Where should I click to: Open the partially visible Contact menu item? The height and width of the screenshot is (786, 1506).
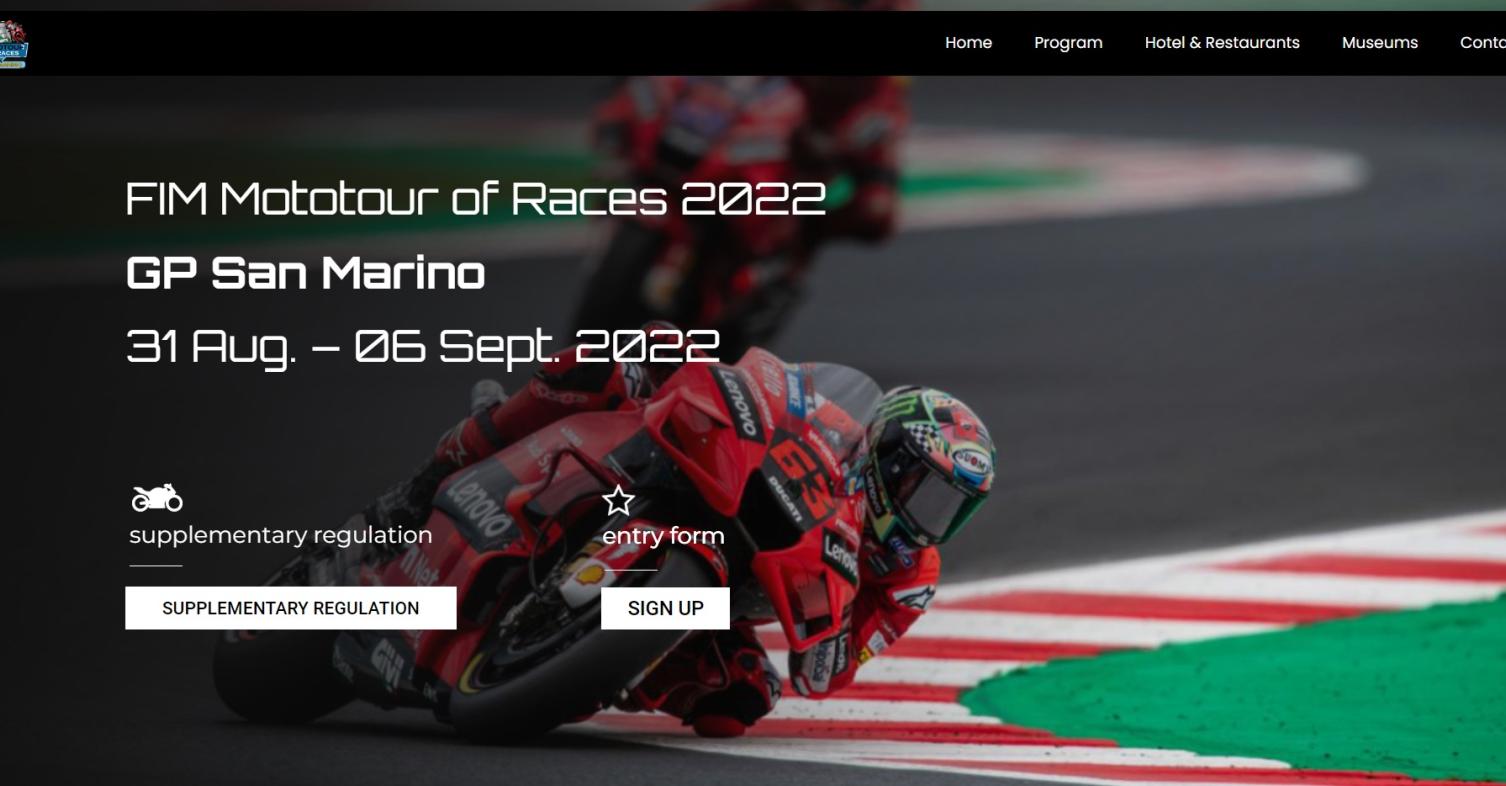point(1483,43)
